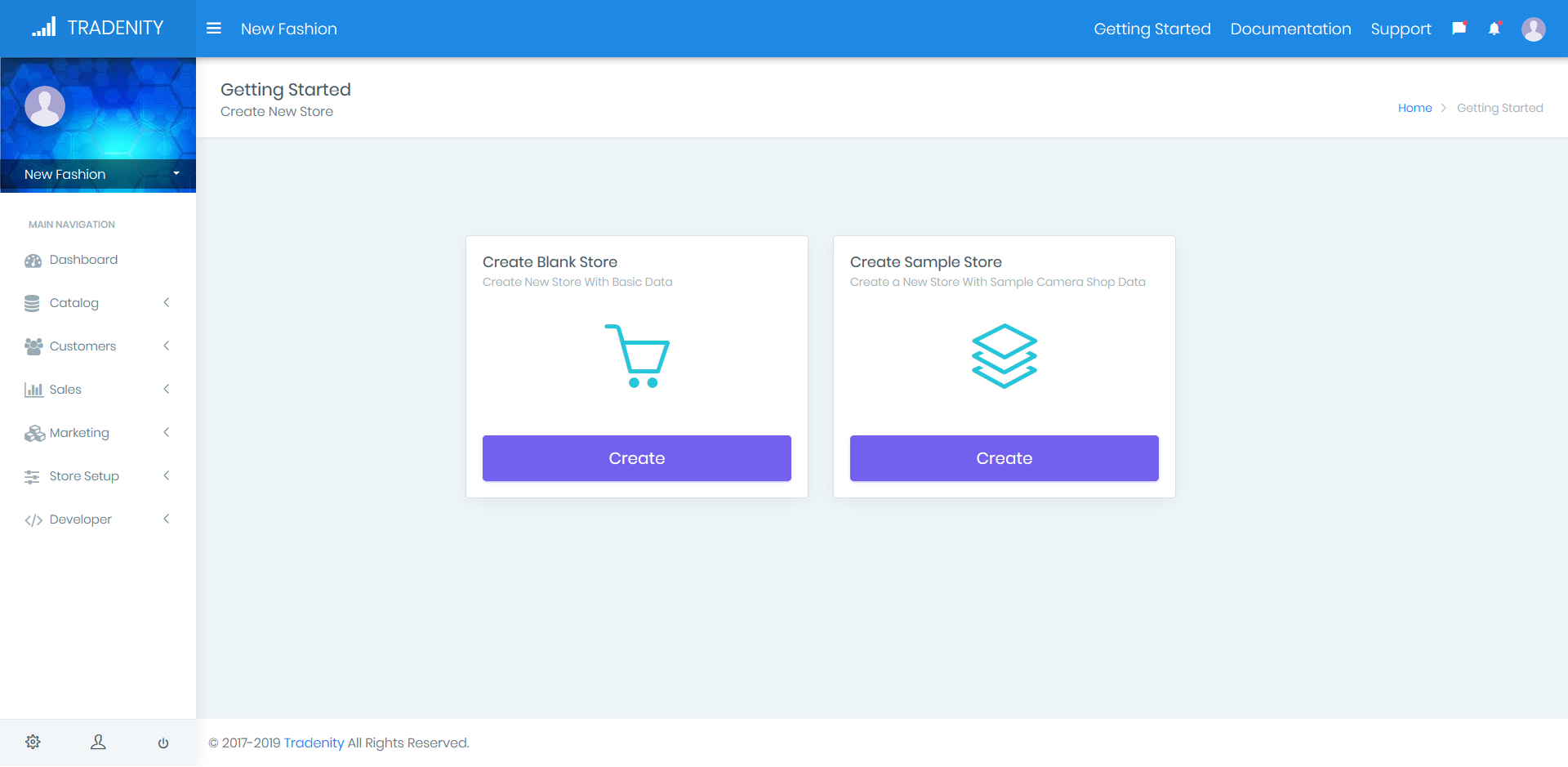The image size is (1568, 767).
Task: Click the Tradenity signal bars logo icon
Action: [x=44, y=27]
